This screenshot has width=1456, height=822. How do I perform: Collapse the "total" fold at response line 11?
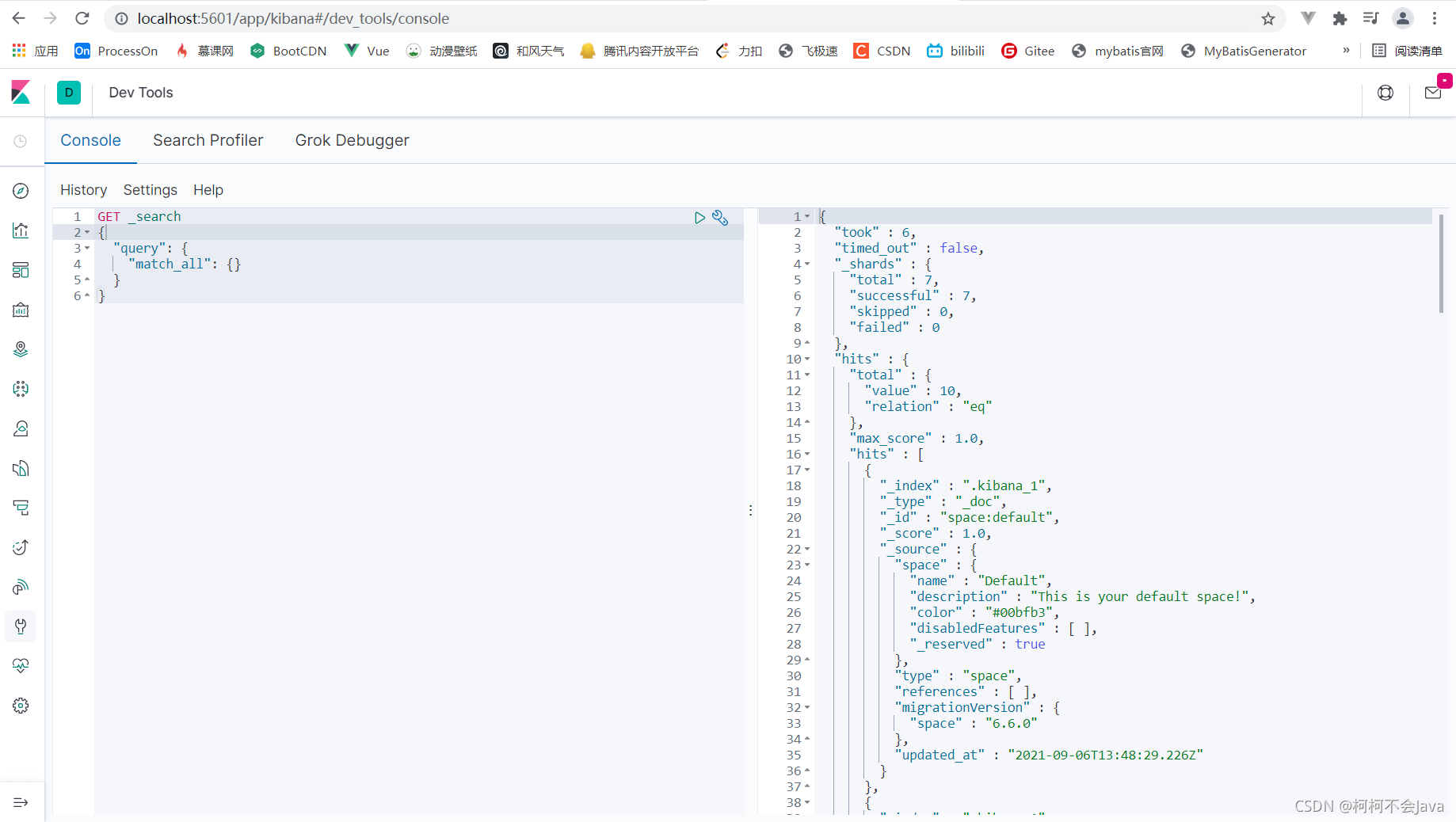[807, 375]
